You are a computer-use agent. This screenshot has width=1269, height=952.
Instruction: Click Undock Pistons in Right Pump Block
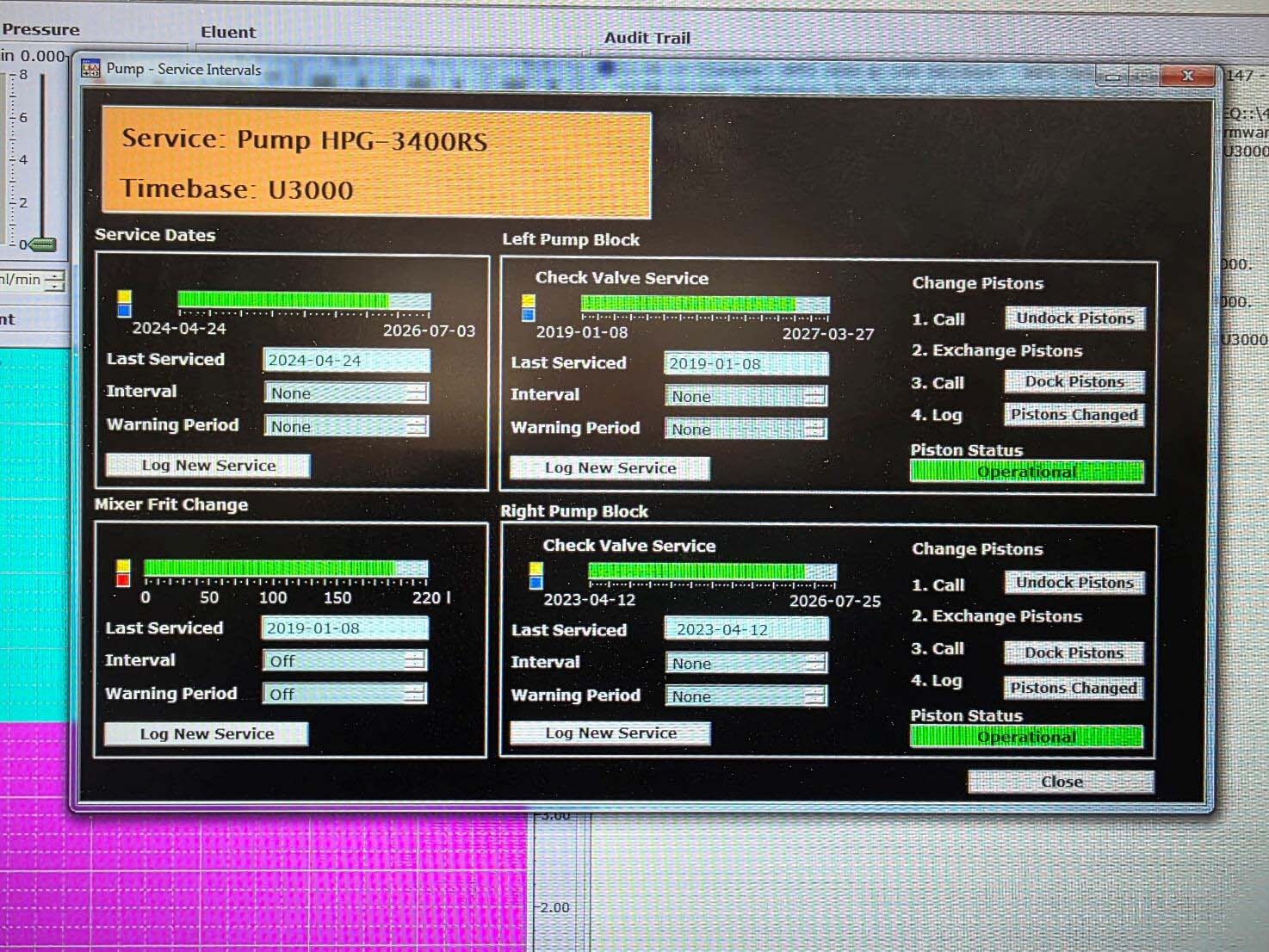1074,583
